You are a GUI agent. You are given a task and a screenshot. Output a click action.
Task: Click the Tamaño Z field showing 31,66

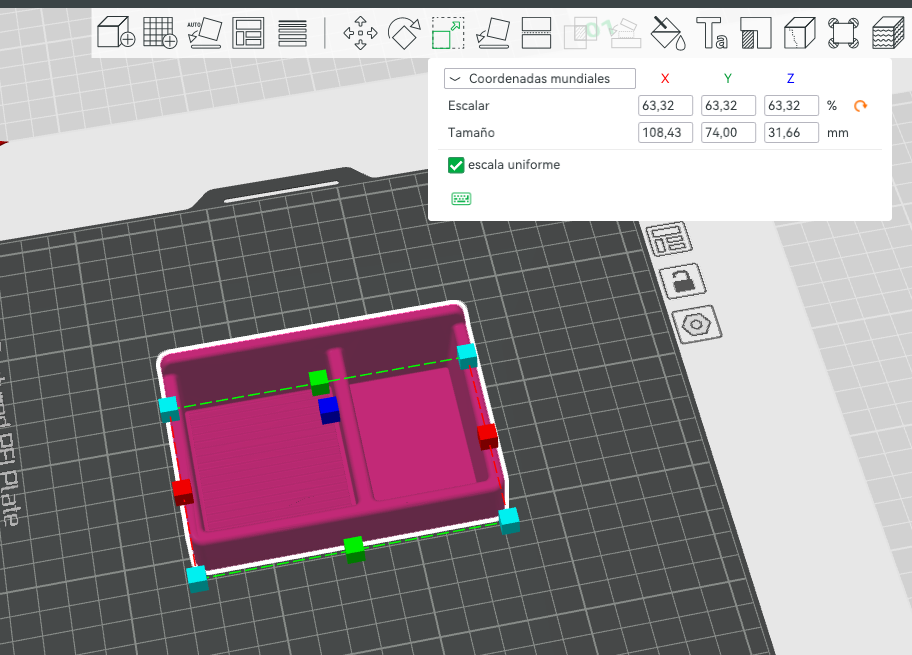tap(791, 133)
